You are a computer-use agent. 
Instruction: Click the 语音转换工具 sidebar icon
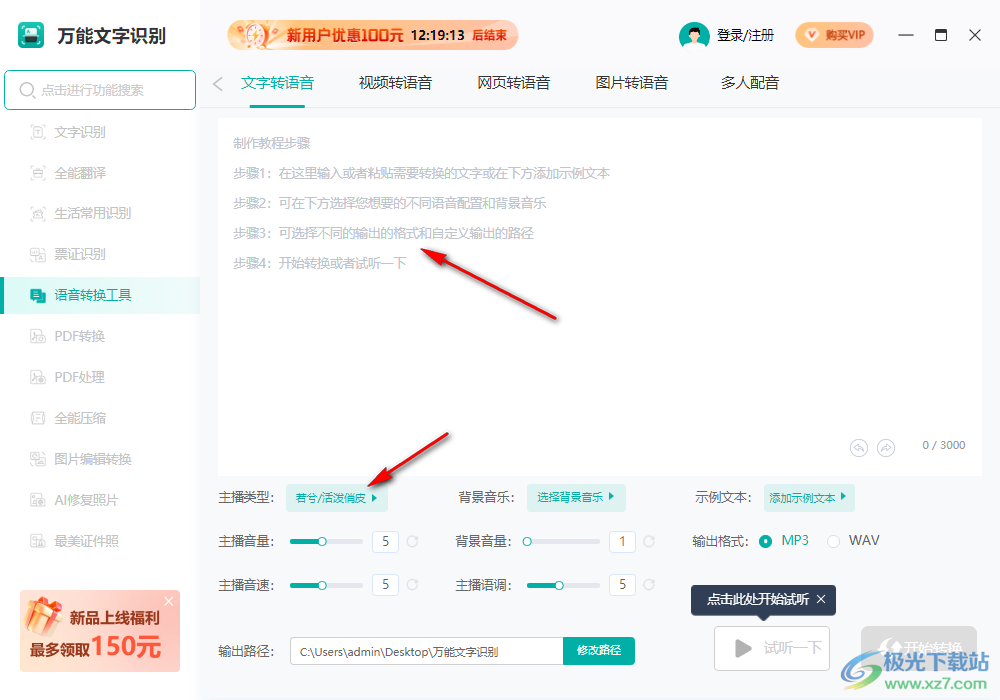38,295
